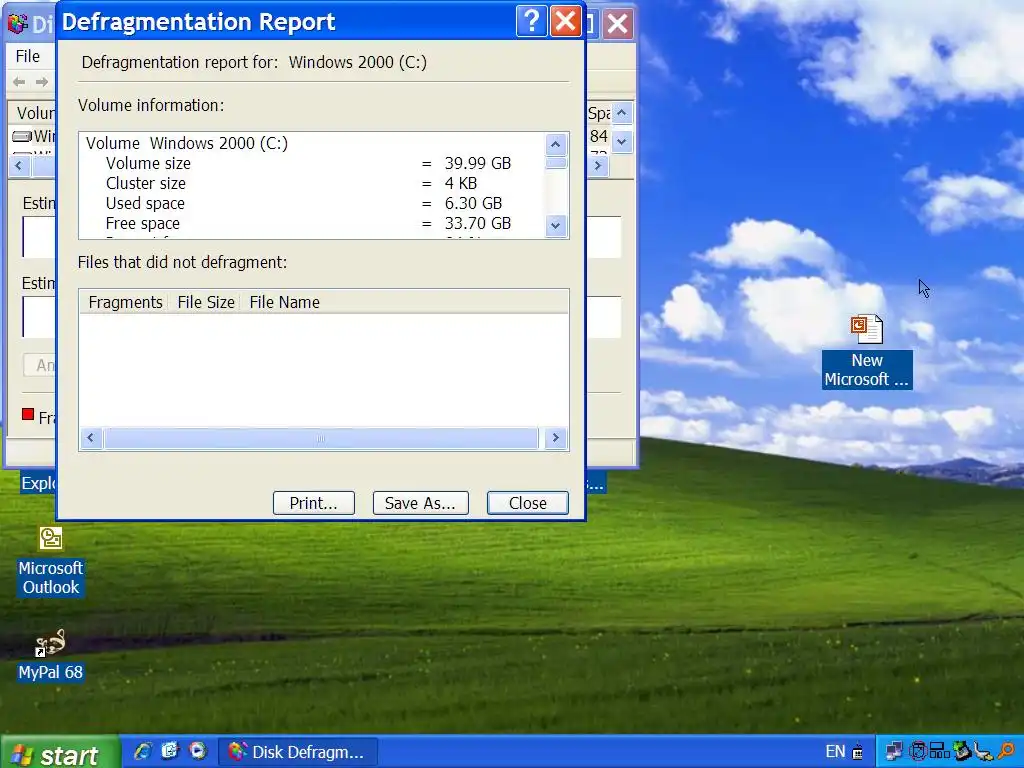1024x768 pixels.
Task: Close the Disk Defragmenter window behind the dialog
Action: pos(618,24)
